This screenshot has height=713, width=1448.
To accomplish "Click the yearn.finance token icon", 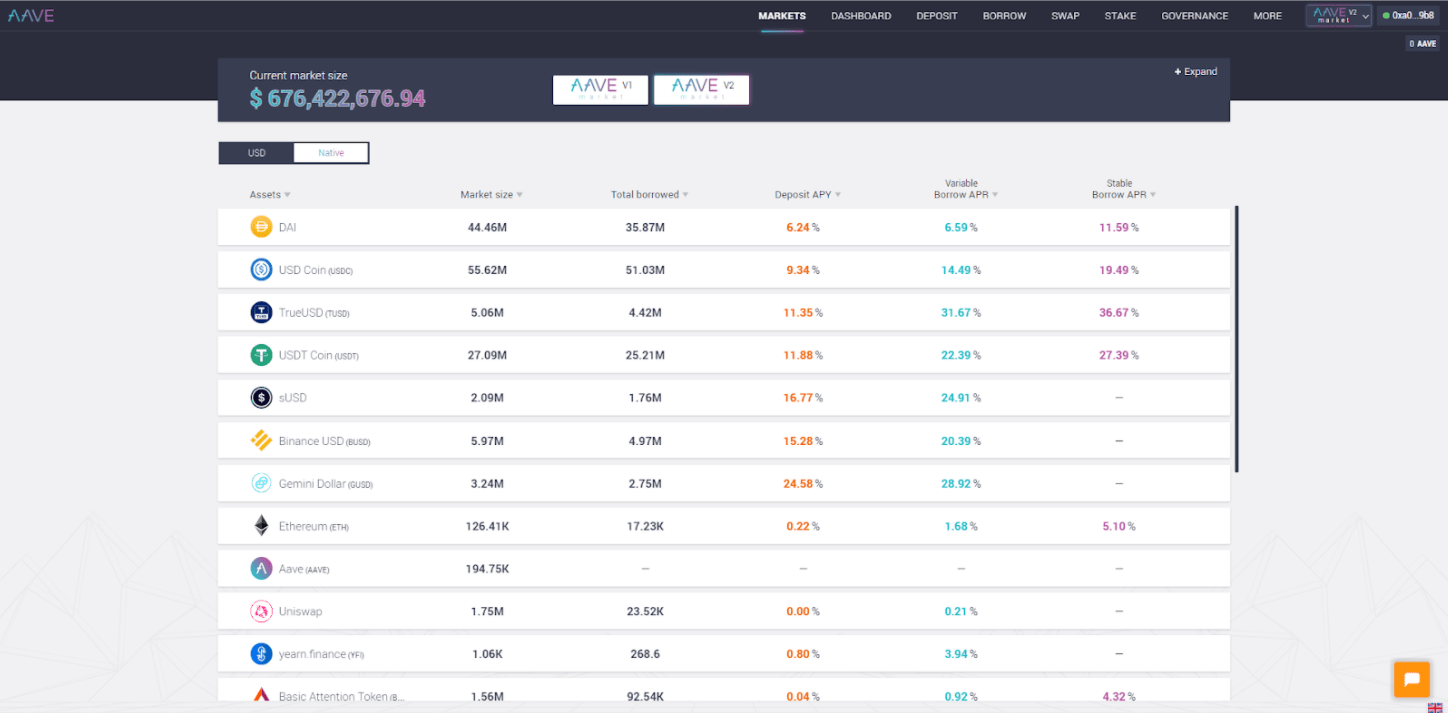I will tap(260, 653).
